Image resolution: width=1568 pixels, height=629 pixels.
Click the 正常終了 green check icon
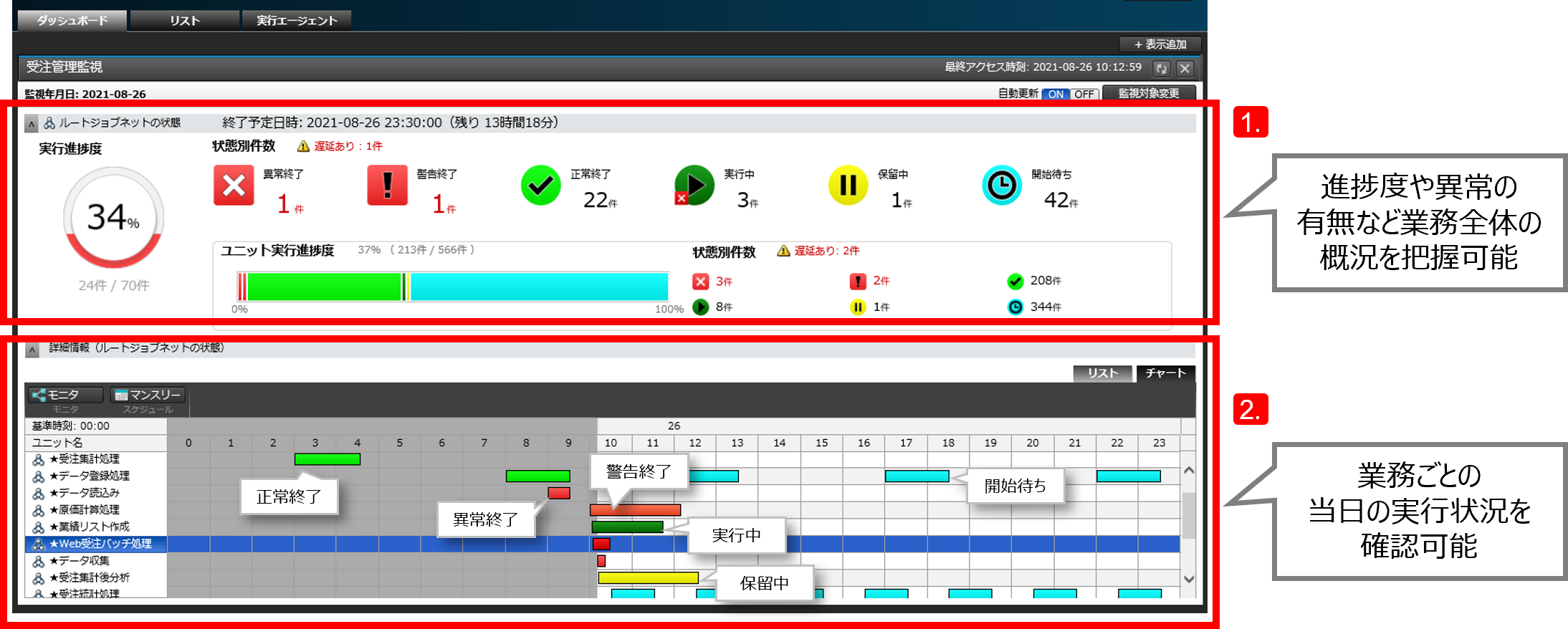click(540, 186)
